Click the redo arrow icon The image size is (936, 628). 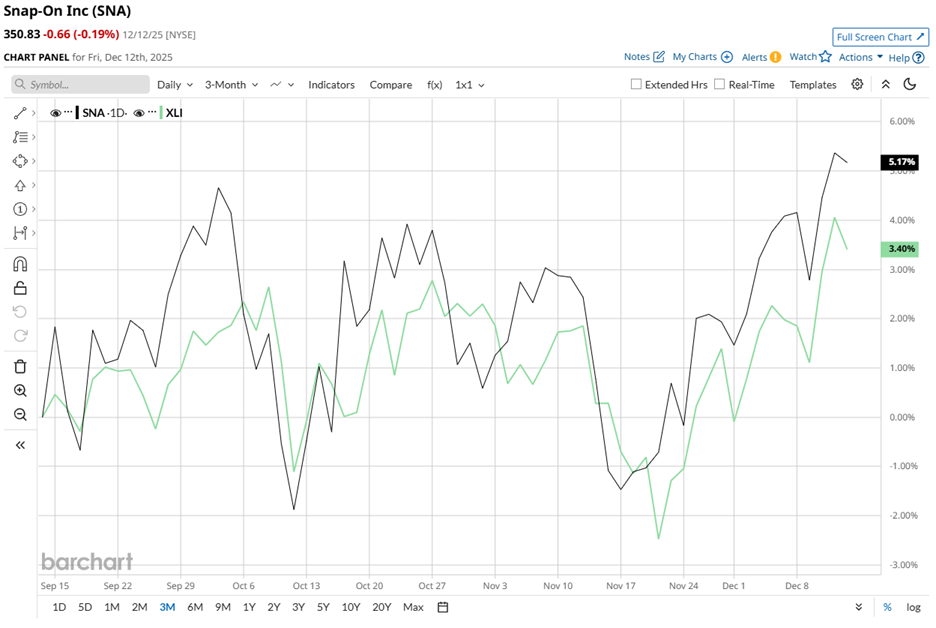[20, 335]
